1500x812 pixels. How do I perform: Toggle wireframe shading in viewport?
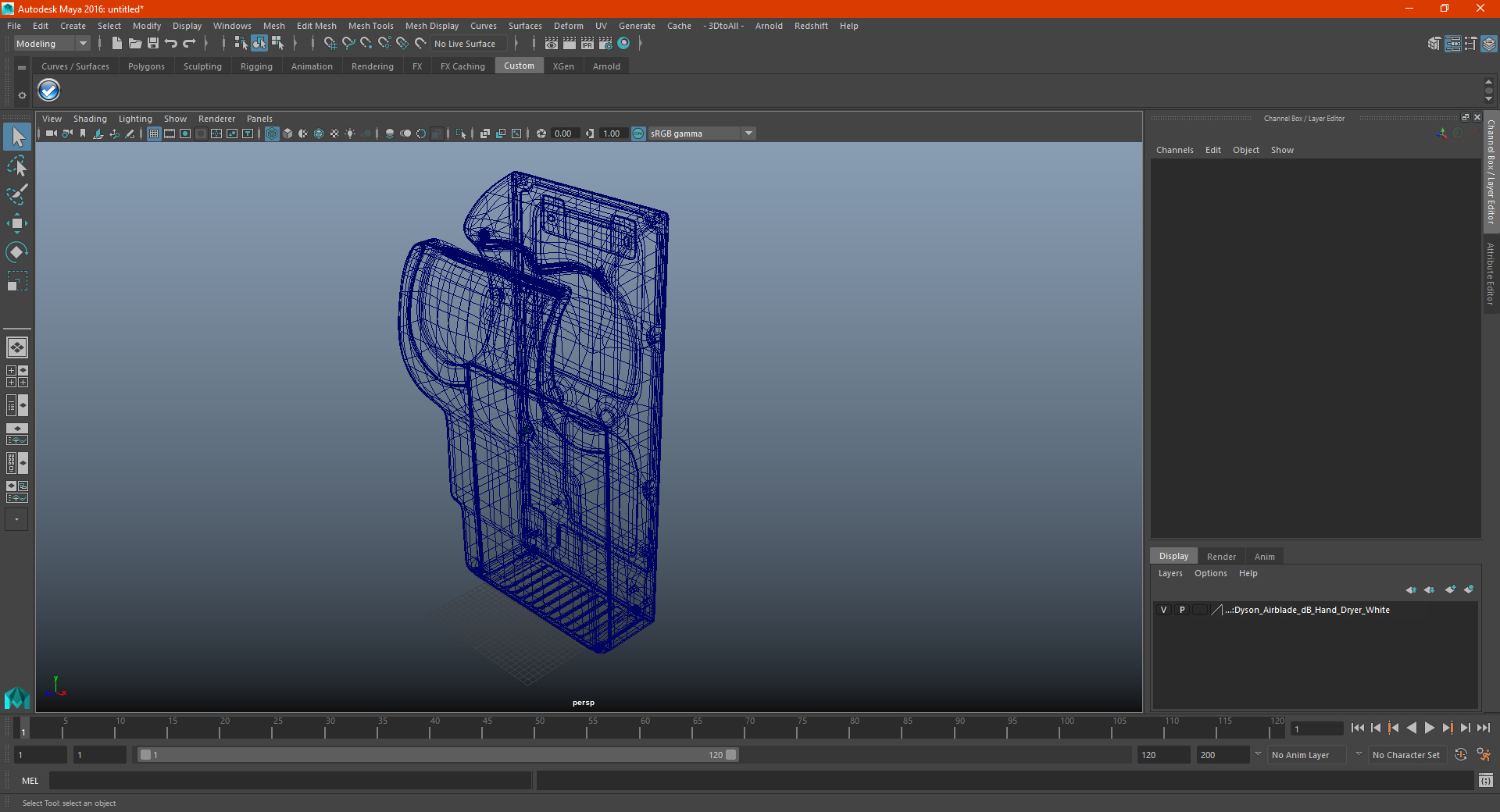[272, 134]
